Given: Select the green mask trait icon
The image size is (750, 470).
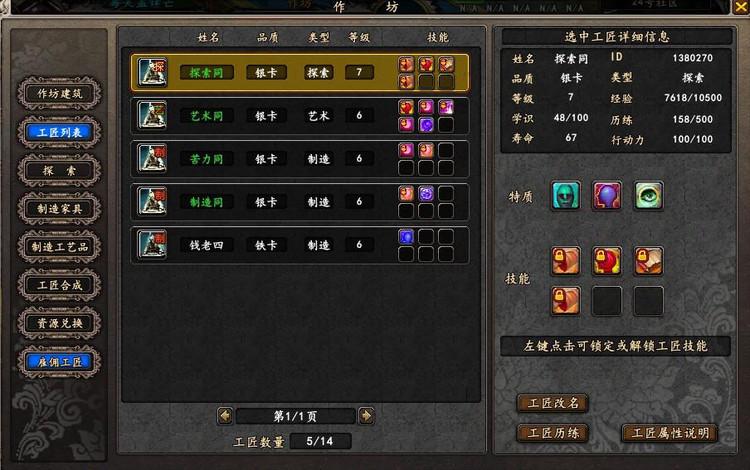Looking at the screenshot, I should coord(566,196).
